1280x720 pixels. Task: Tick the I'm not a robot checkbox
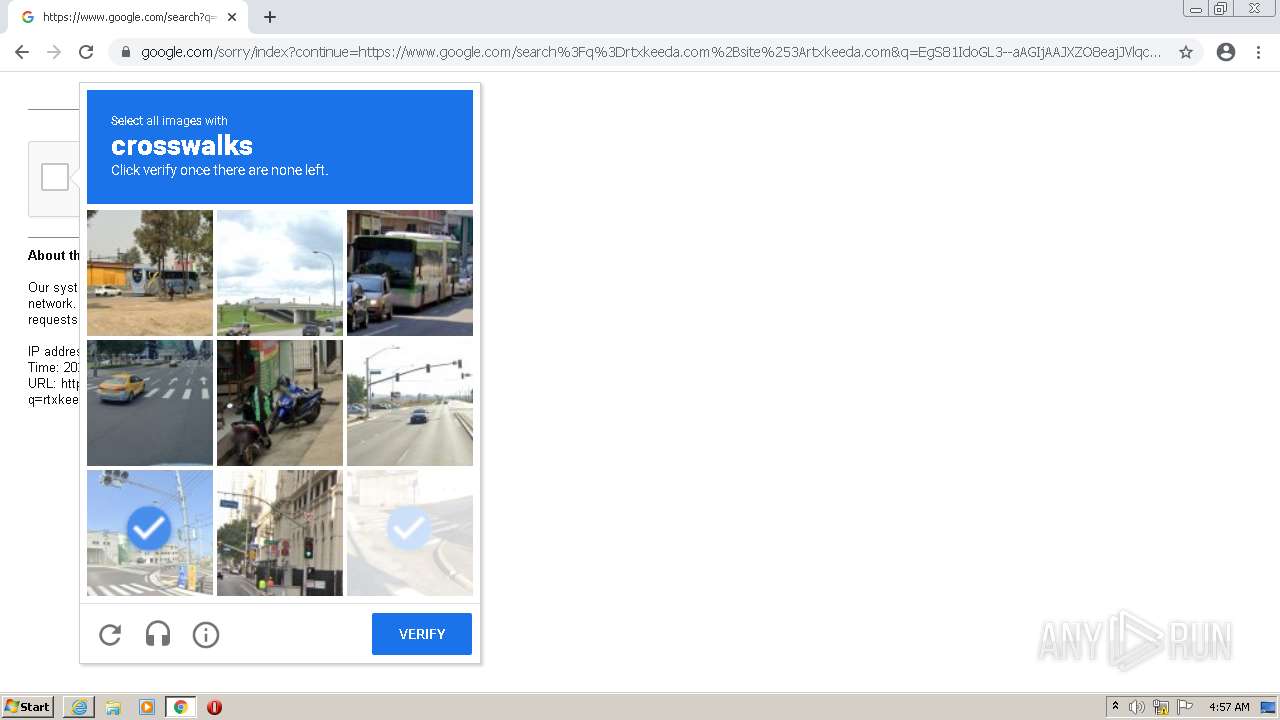pos(55,177)
